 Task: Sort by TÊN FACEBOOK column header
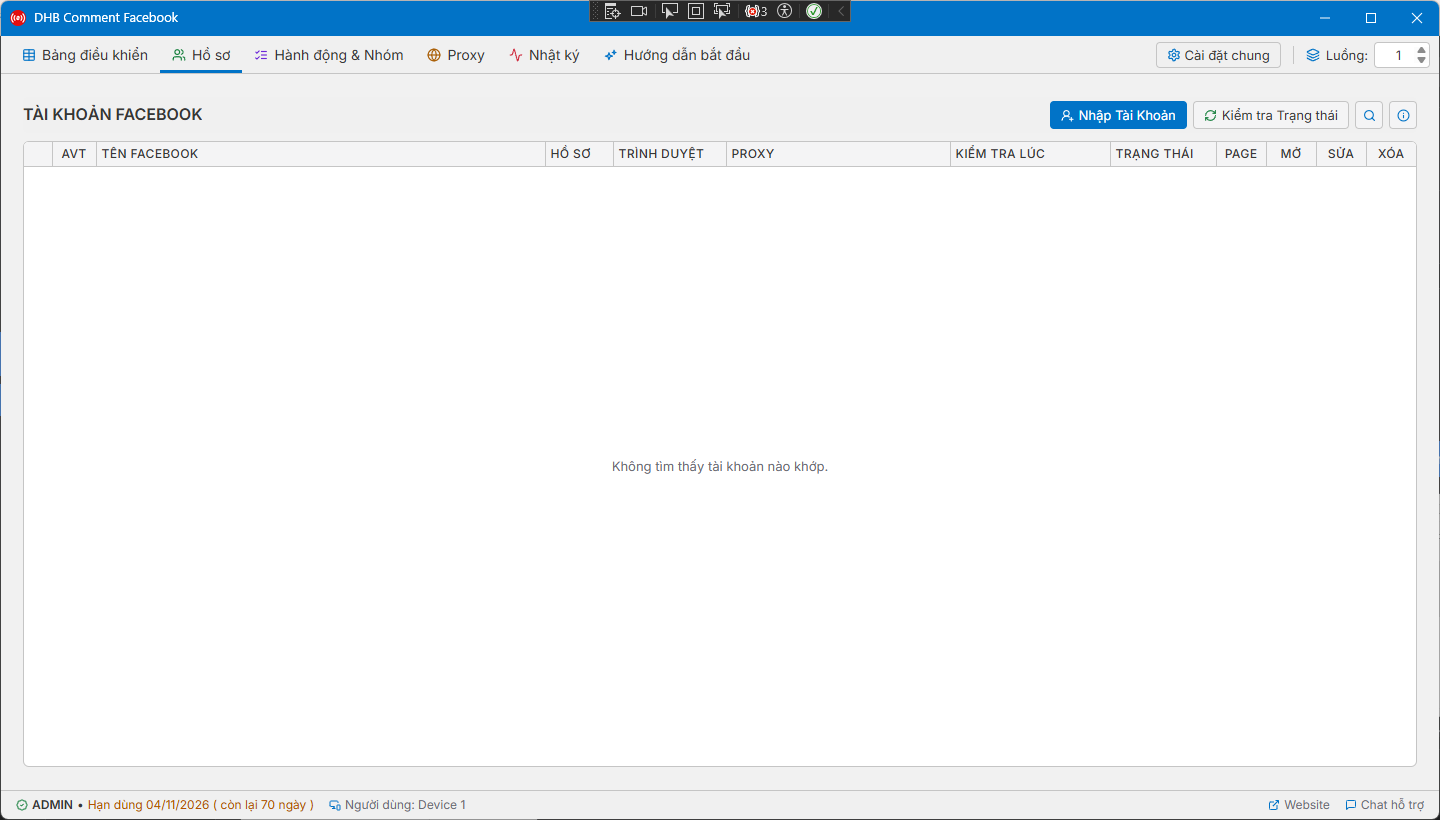[x=321, y=154]
